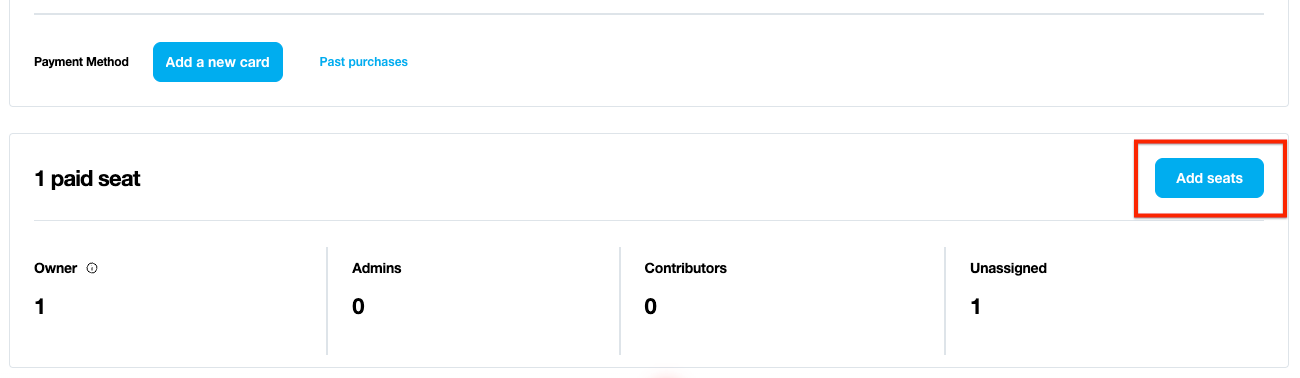Click the Contributors seat count zero
1300x378 pixels.
click(x=650, y=307)
